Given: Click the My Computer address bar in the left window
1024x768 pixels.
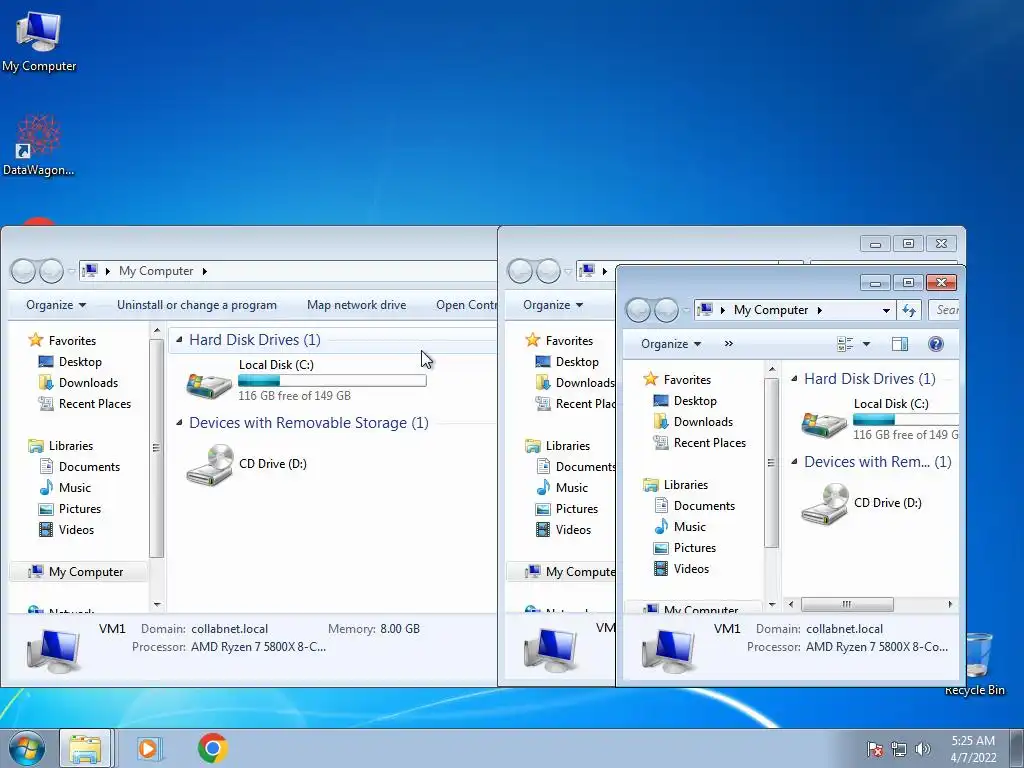Looking at the screenshot, I should [x=287, y=271].
